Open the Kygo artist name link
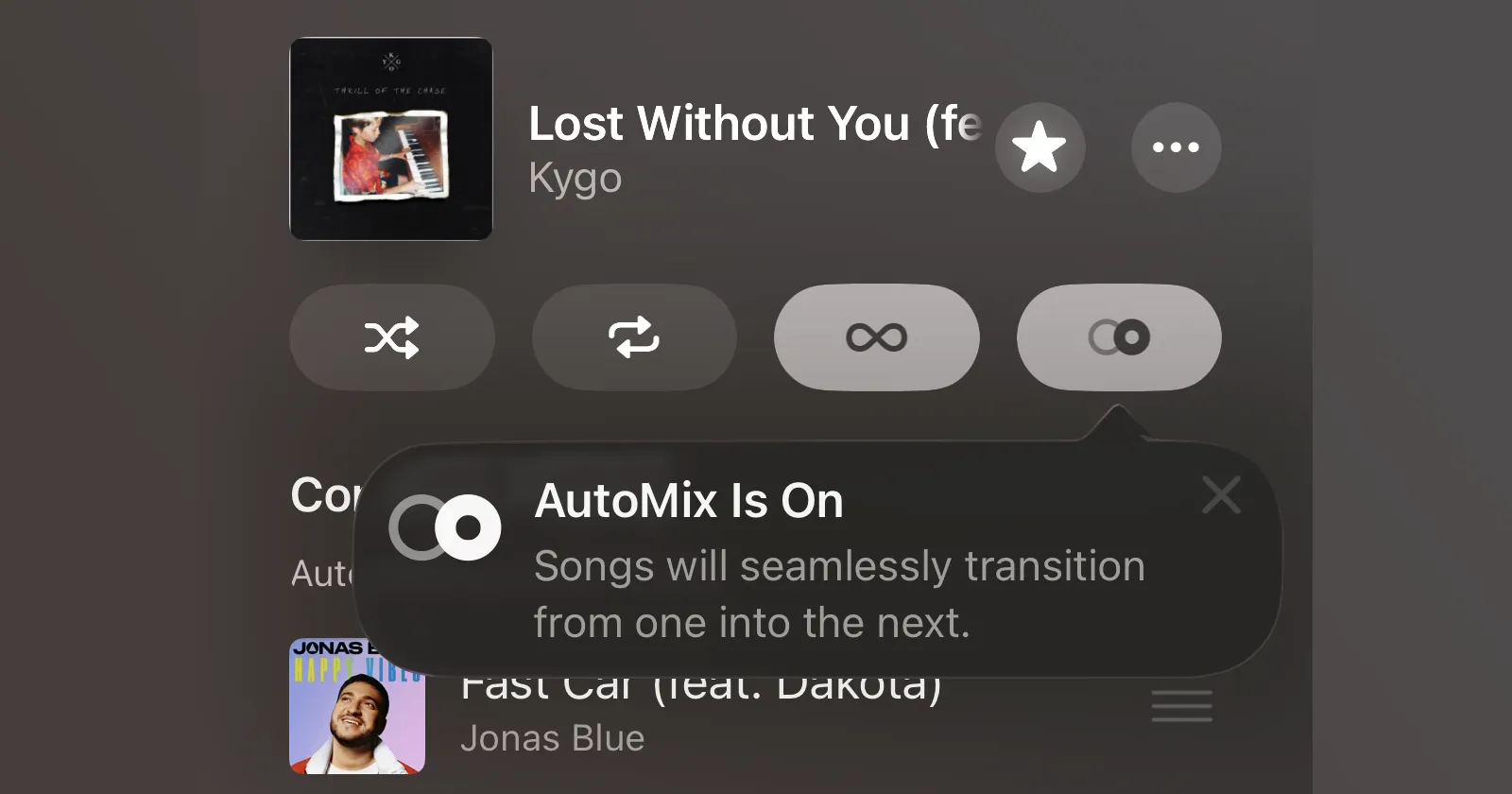This screenshot has height=794, width=1512. (576, 178)
